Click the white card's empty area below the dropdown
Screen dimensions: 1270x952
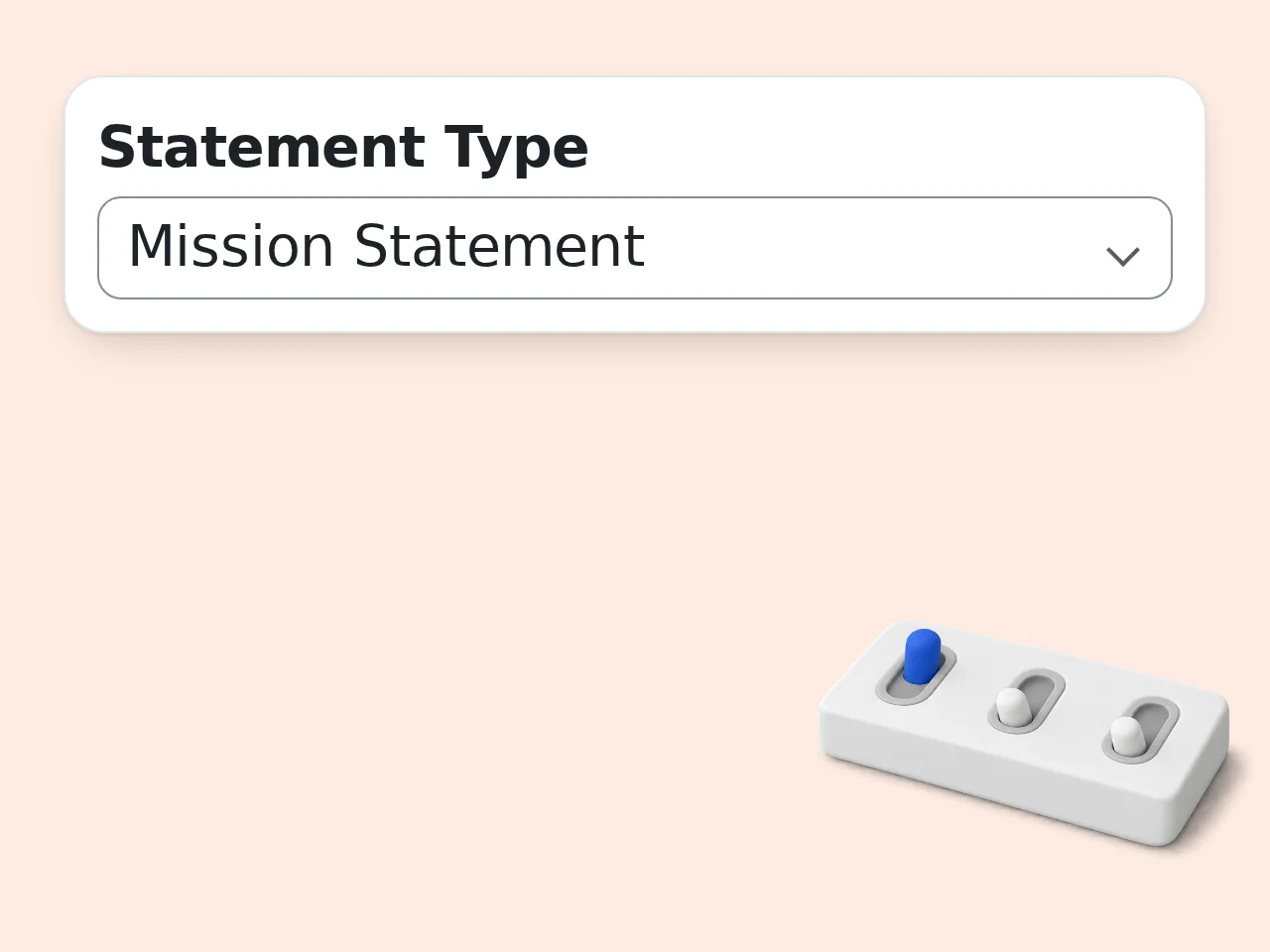point(635,314)
